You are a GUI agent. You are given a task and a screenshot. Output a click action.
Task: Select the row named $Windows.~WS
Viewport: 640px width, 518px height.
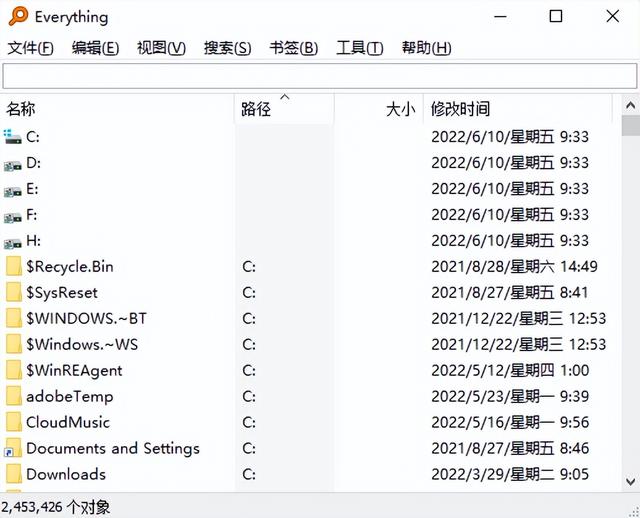[x=310, y=344]
